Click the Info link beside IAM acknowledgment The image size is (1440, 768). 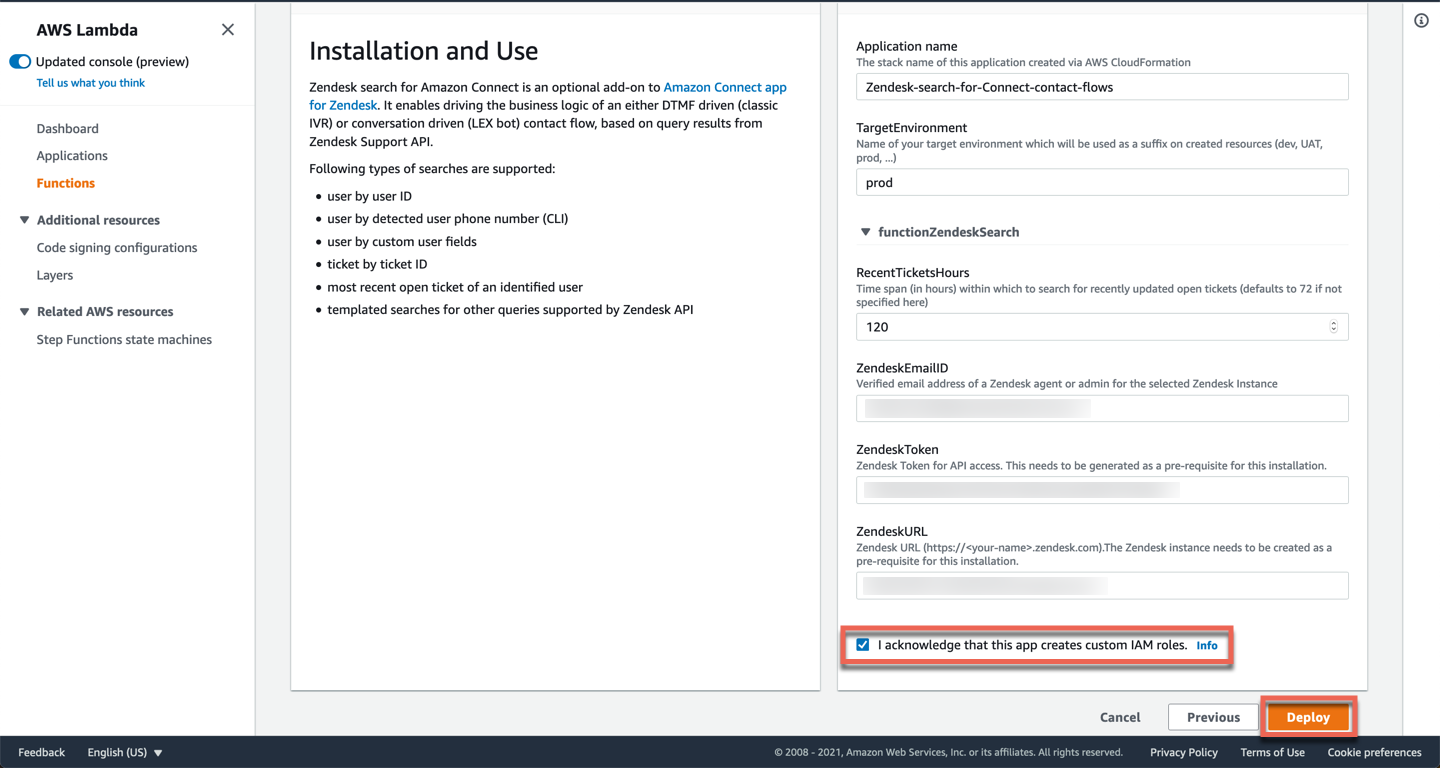tap(1207, 646)
